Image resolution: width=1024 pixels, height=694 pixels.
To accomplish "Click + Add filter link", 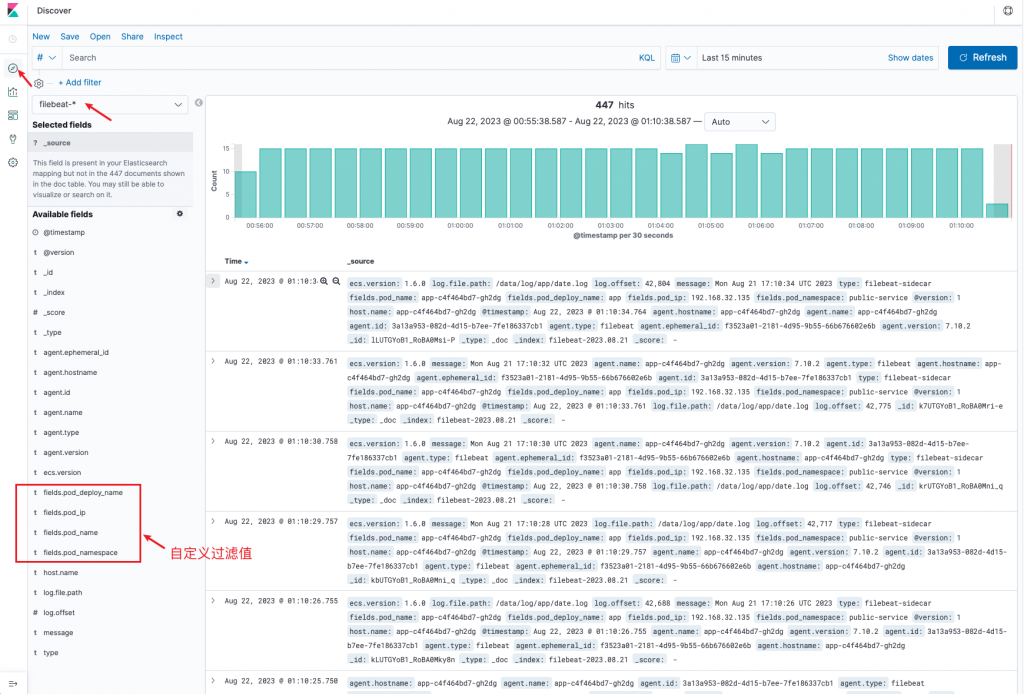I will click(x=80, y=82).
